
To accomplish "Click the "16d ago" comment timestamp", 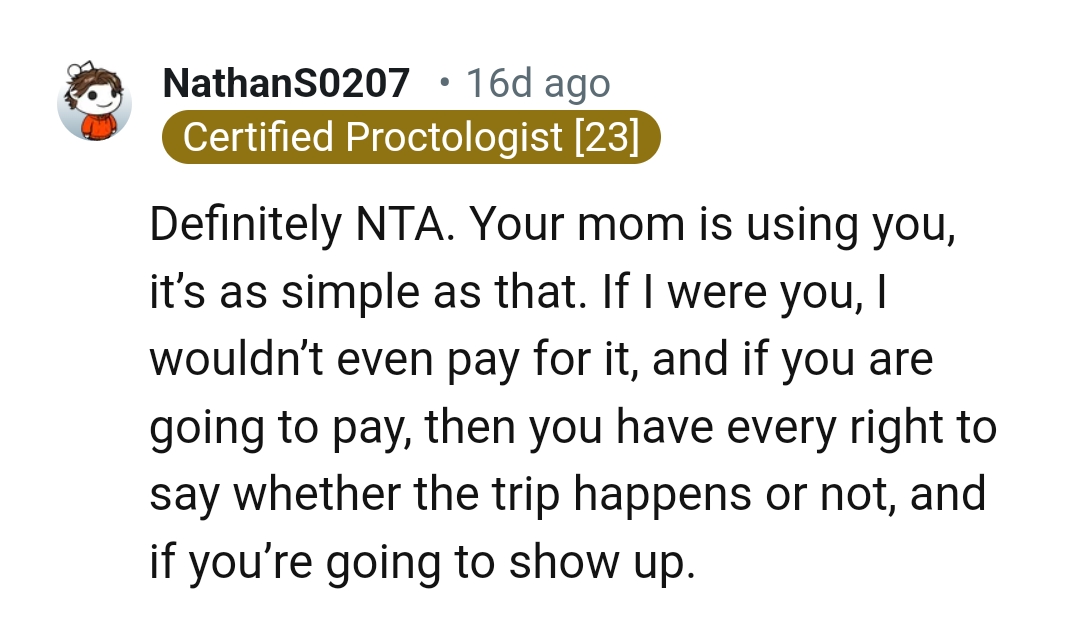I will [537, 84].
